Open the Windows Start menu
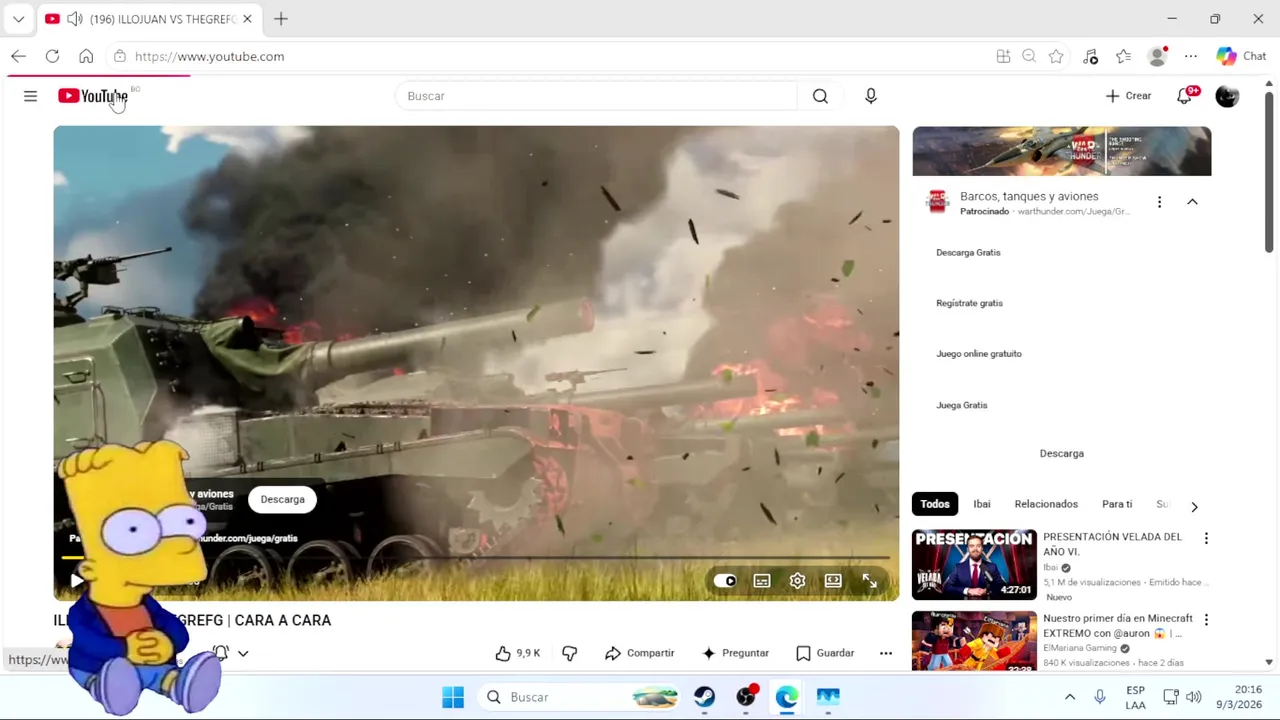1280x720 pixels. pos(453,697)
